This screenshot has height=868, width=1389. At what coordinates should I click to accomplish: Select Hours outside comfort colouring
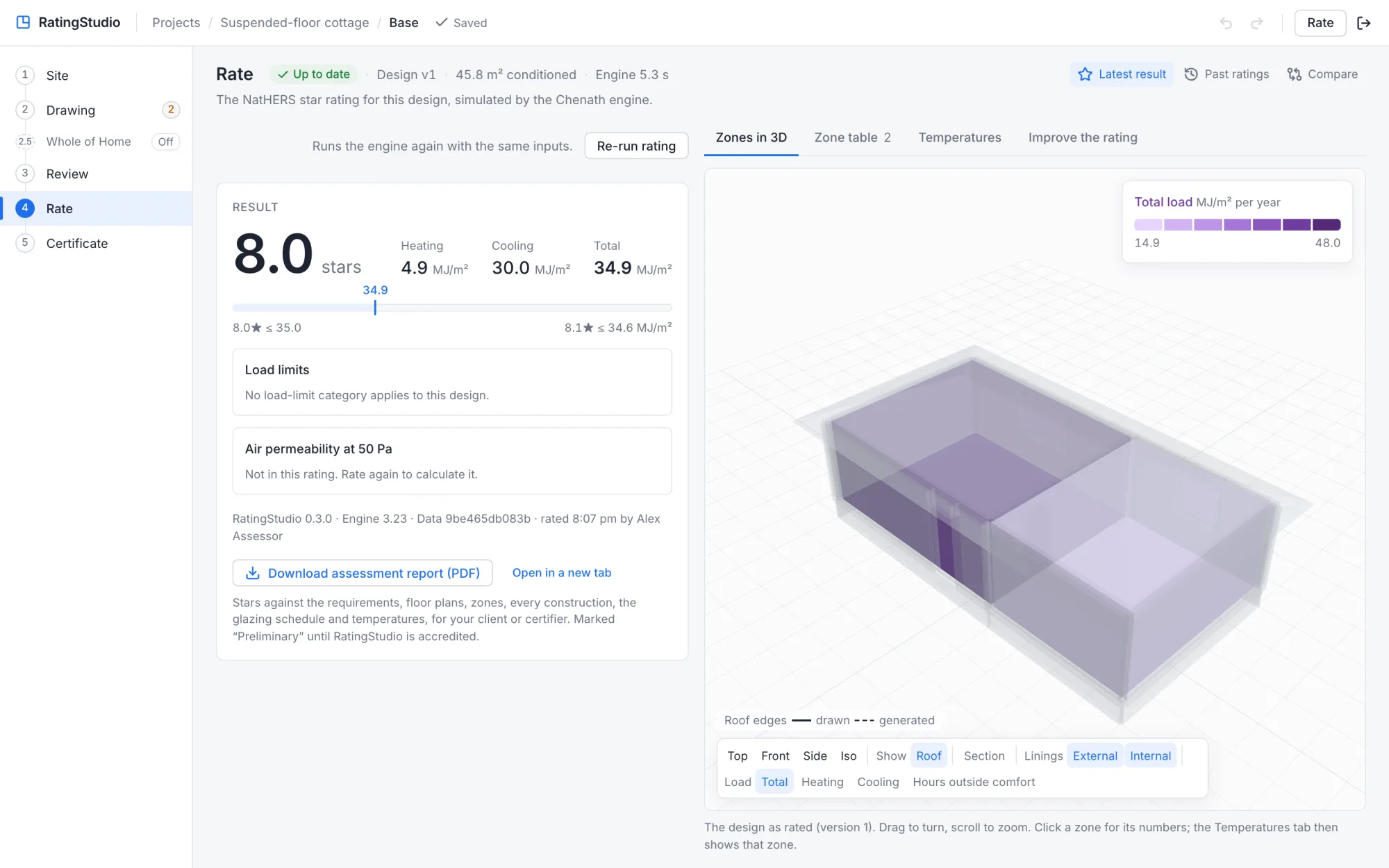(974, 782)
